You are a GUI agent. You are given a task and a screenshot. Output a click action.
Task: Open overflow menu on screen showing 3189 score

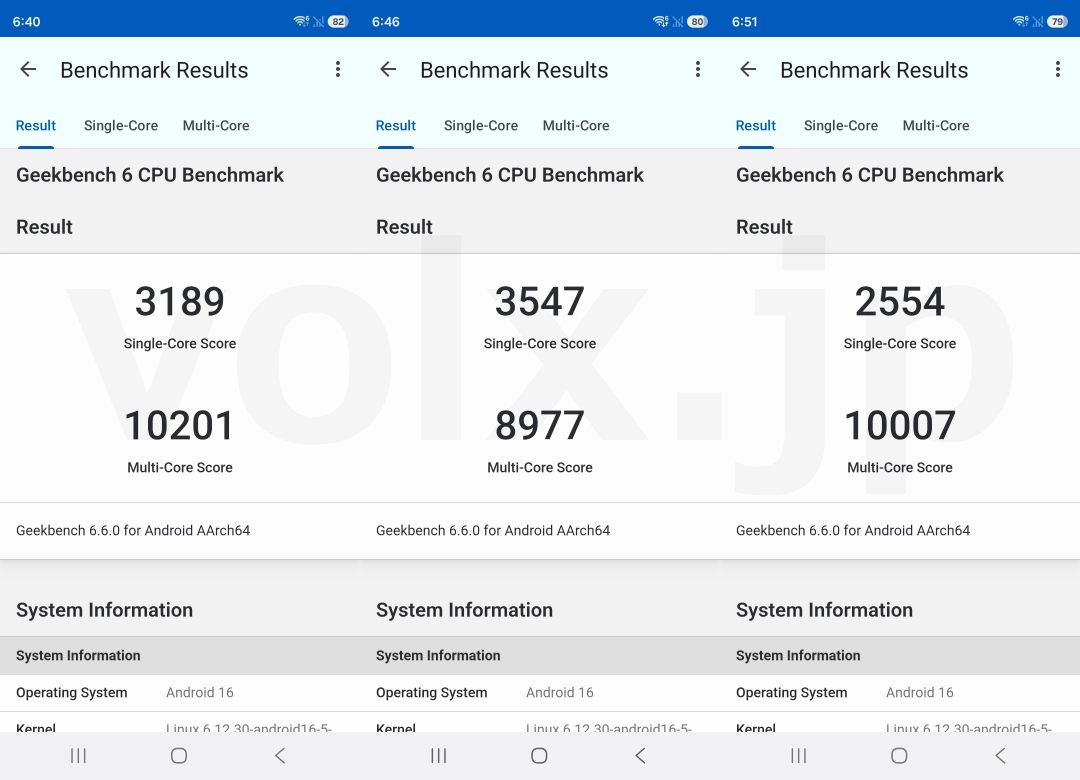click(338, 70)
